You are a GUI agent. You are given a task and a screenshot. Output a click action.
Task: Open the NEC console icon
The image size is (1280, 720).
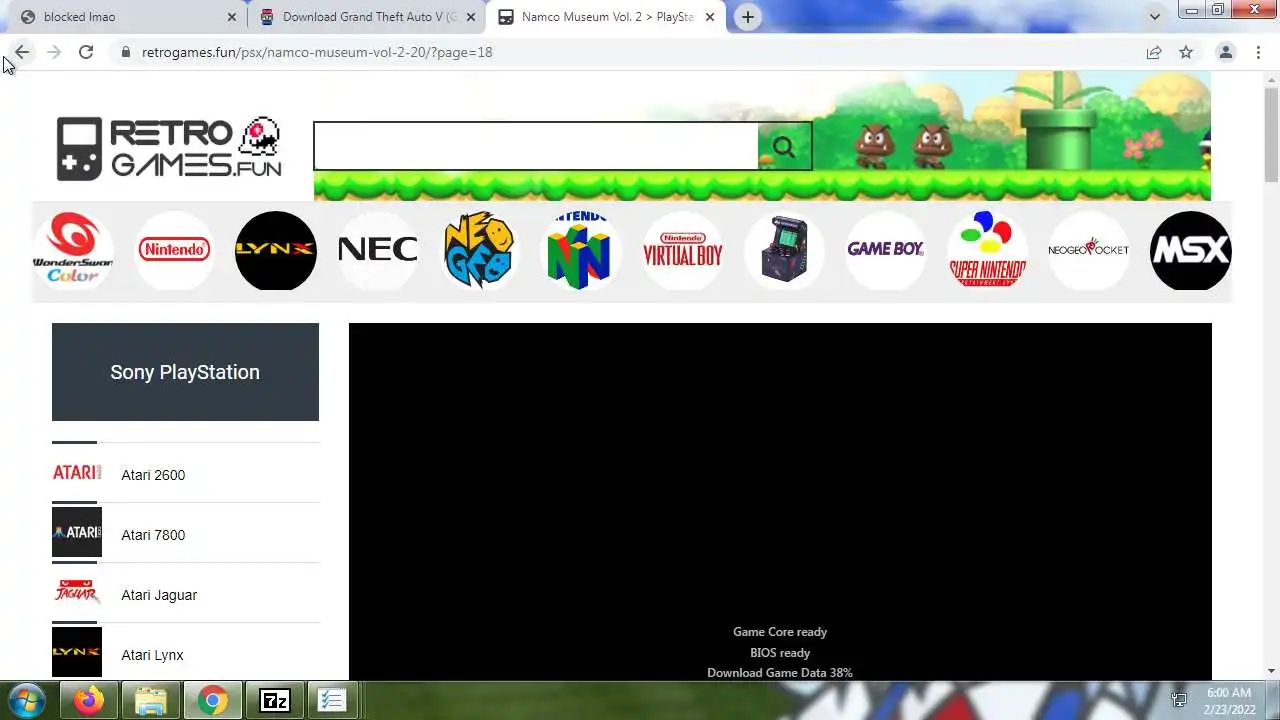377,250
